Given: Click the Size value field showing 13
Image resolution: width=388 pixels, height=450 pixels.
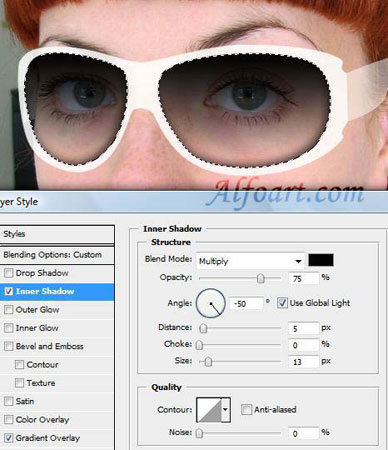Looking at the screenshot, I should [x=304, y=362].
